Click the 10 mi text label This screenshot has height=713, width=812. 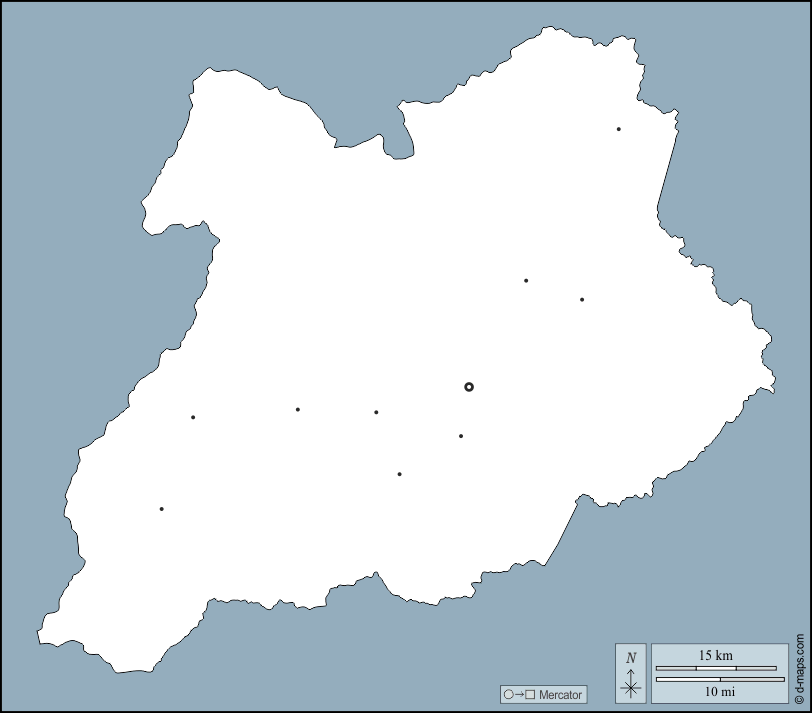[x=719, y=691]
